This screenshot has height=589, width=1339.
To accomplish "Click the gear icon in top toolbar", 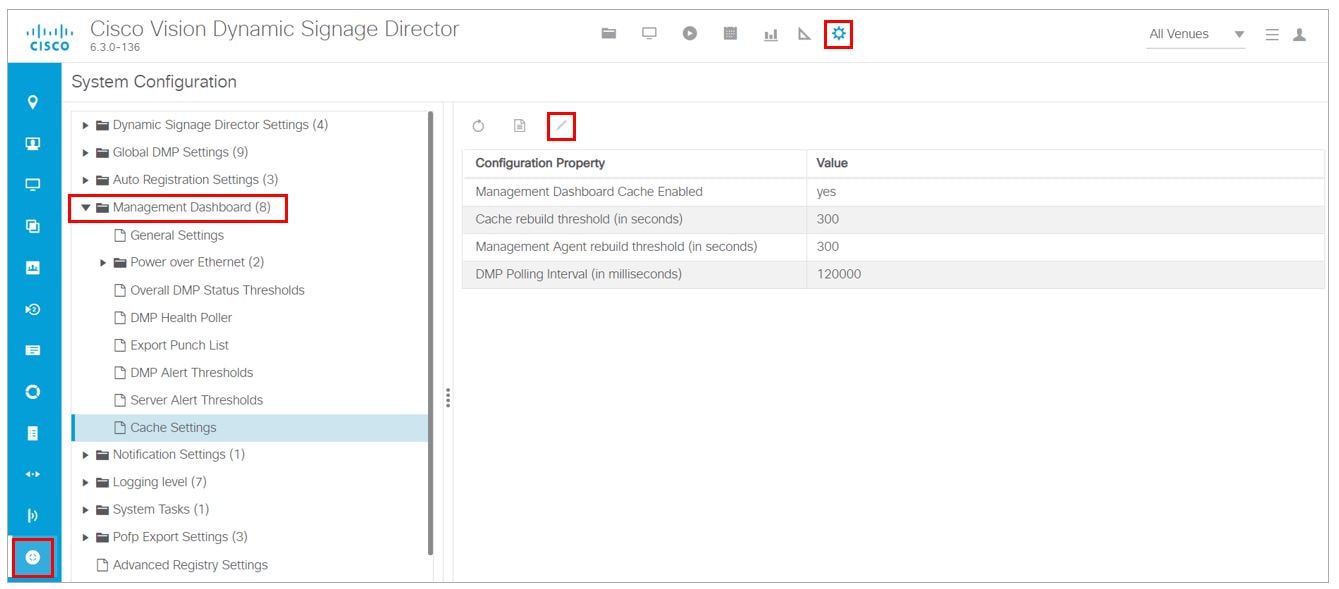I will click(x=838, y=34).
